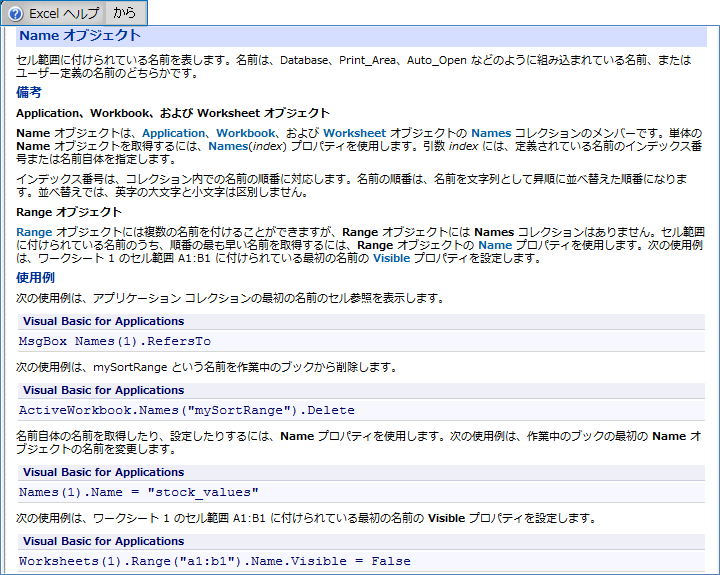Click sentence mentioning mySortRange deletion
The height and width of the screenshot is (575, 720).
(207, 367)
